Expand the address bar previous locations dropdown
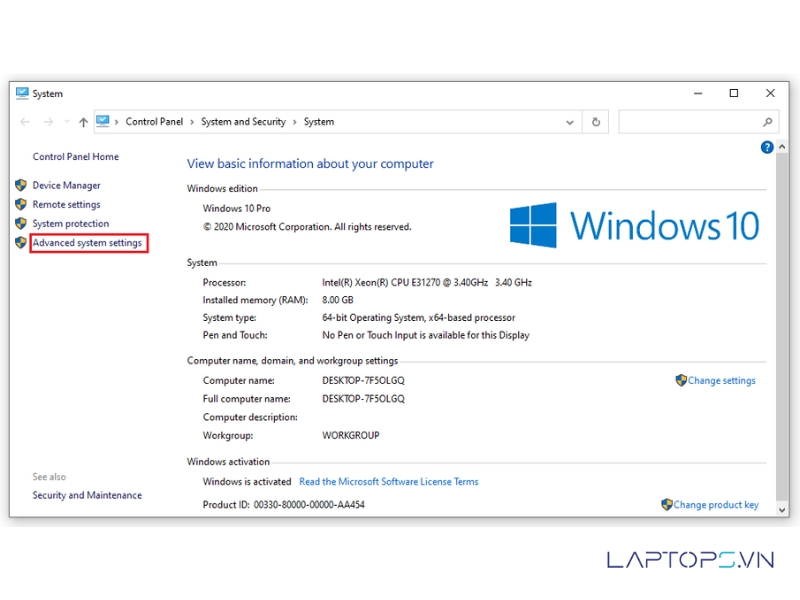This screenshot has width=800, height=600. pyautogui.click(x=570, y=122)
